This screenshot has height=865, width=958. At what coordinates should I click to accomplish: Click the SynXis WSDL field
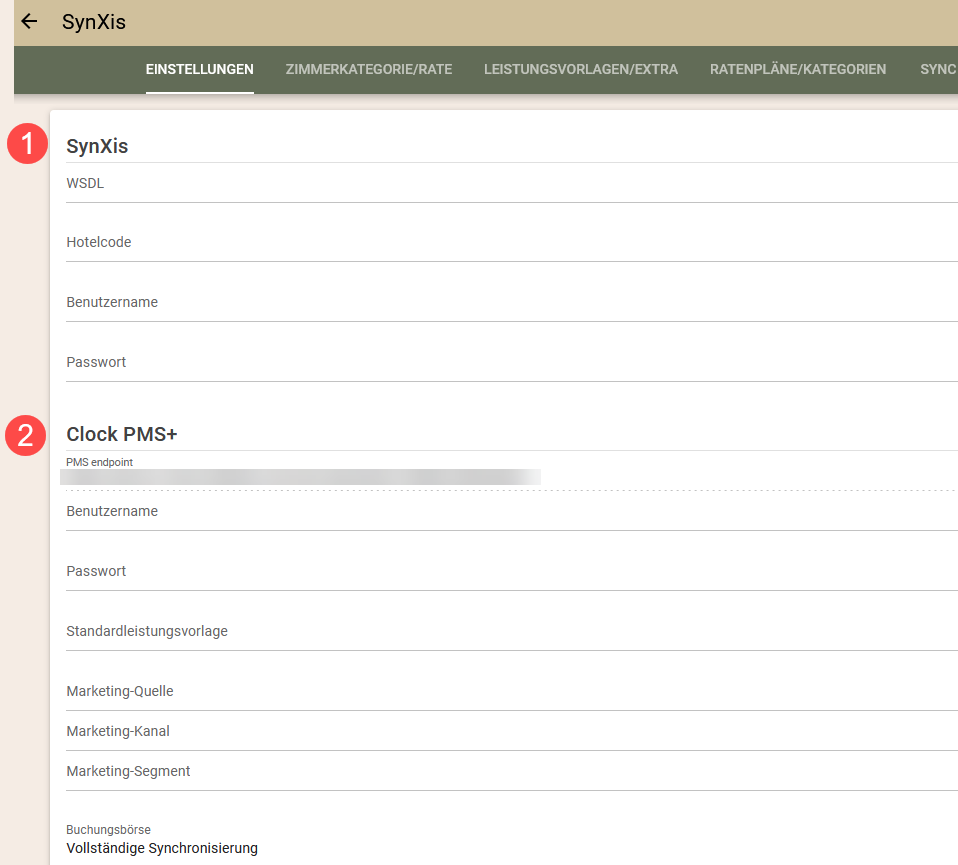[x=512, y=184]
